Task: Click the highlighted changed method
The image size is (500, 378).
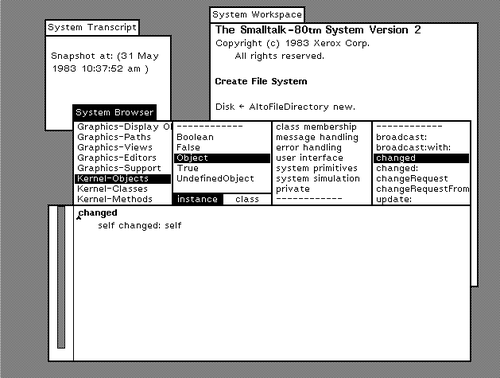Action: [421, 158]
